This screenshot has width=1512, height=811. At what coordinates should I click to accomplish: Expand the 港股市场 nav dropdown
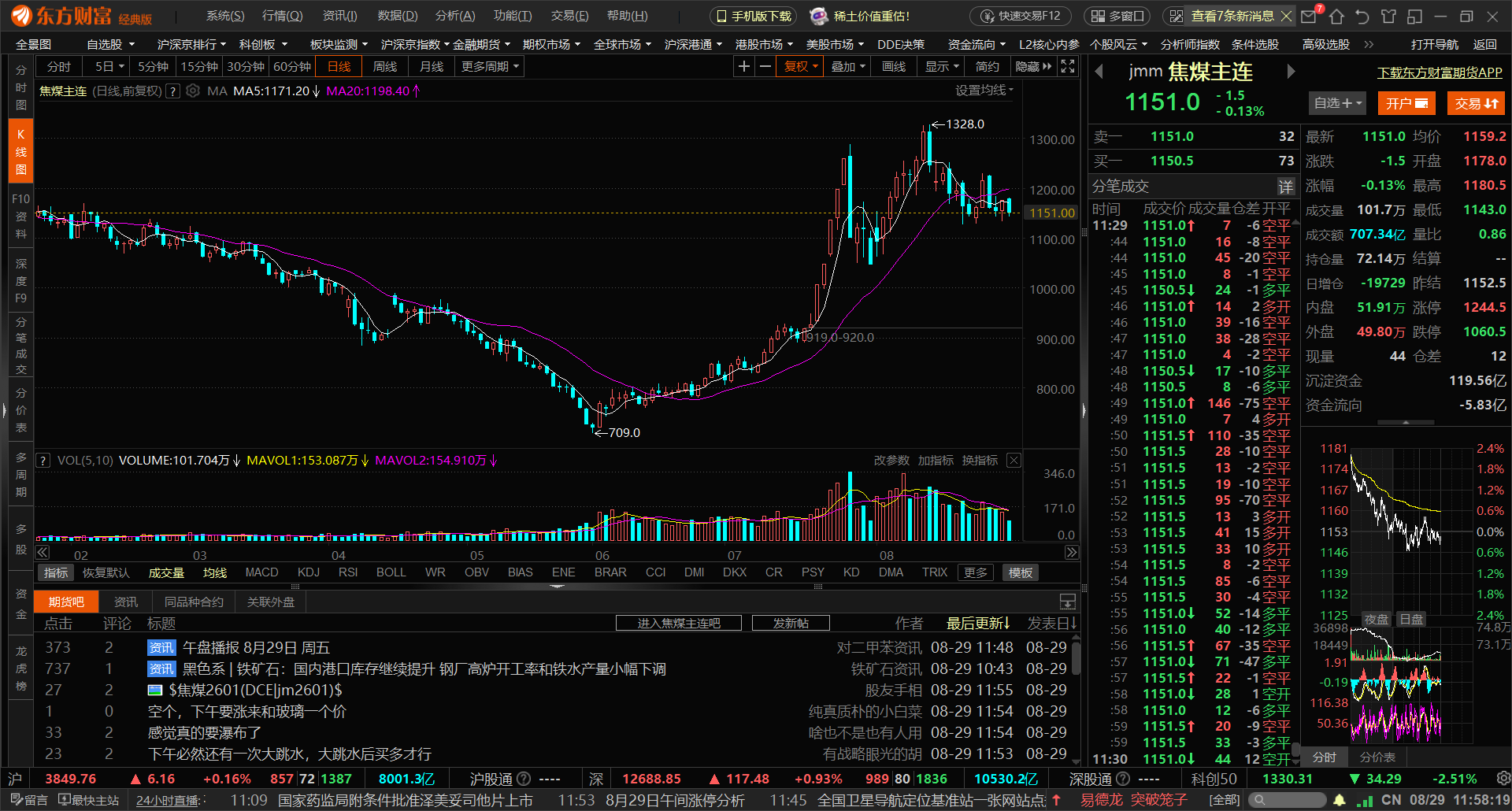point(764,45)
